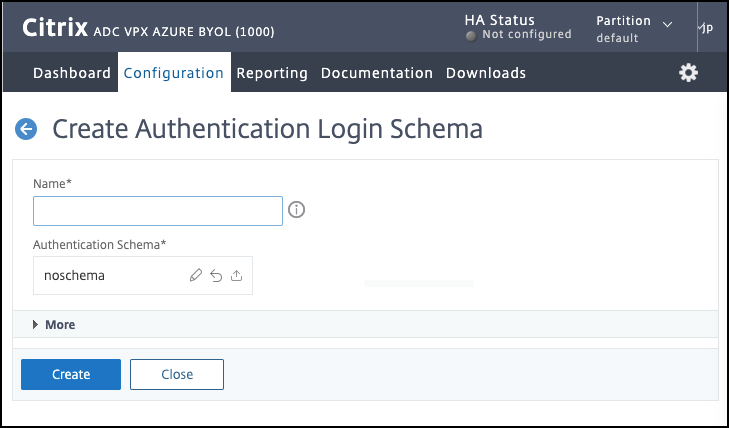Expand the More section
Image resolution: width=729 pixels, height=428 pixels.
pyautogui.click(x=55, y=325)
